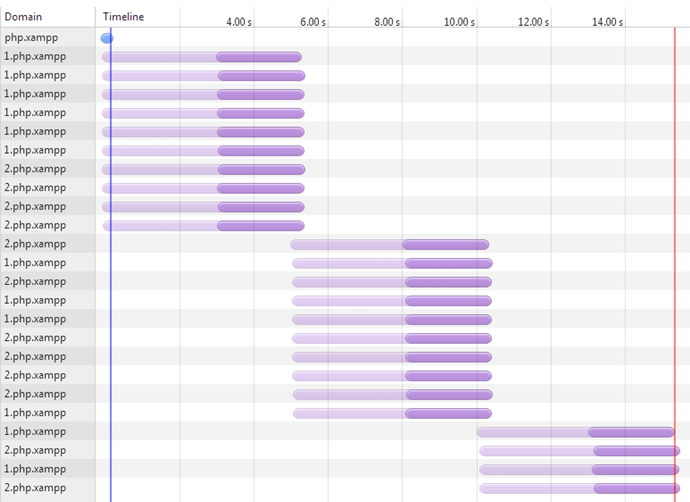
Task: Click the first bar of the middle request group
Action: tap(389, 245)
